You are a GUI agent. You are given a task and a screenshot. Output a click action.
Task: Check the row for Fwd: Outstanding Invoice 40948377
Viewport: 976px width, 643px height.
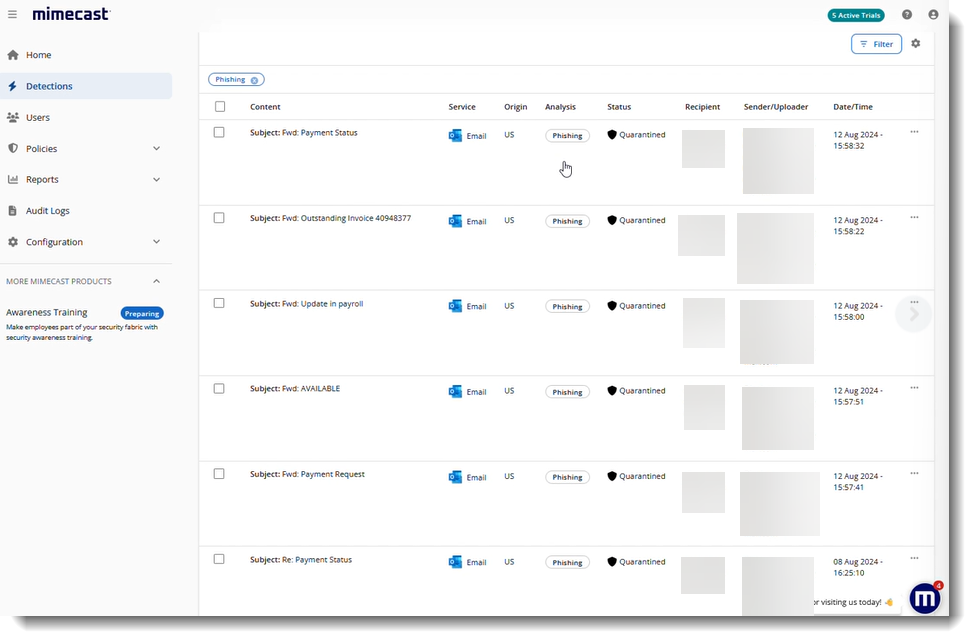(x=219, y=219)
